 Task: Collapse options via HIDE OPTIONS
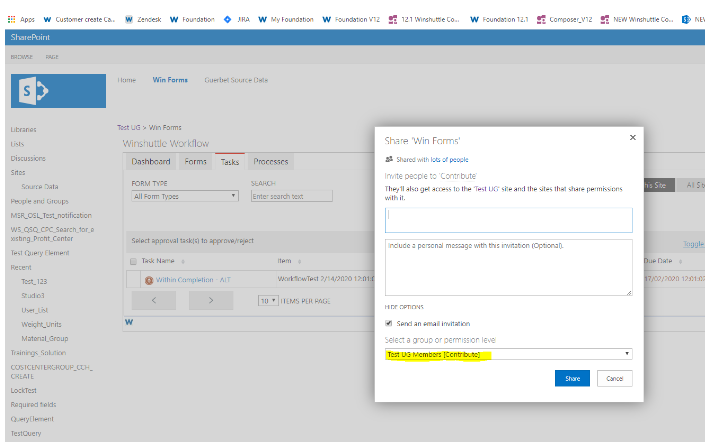tap(404, 307)
